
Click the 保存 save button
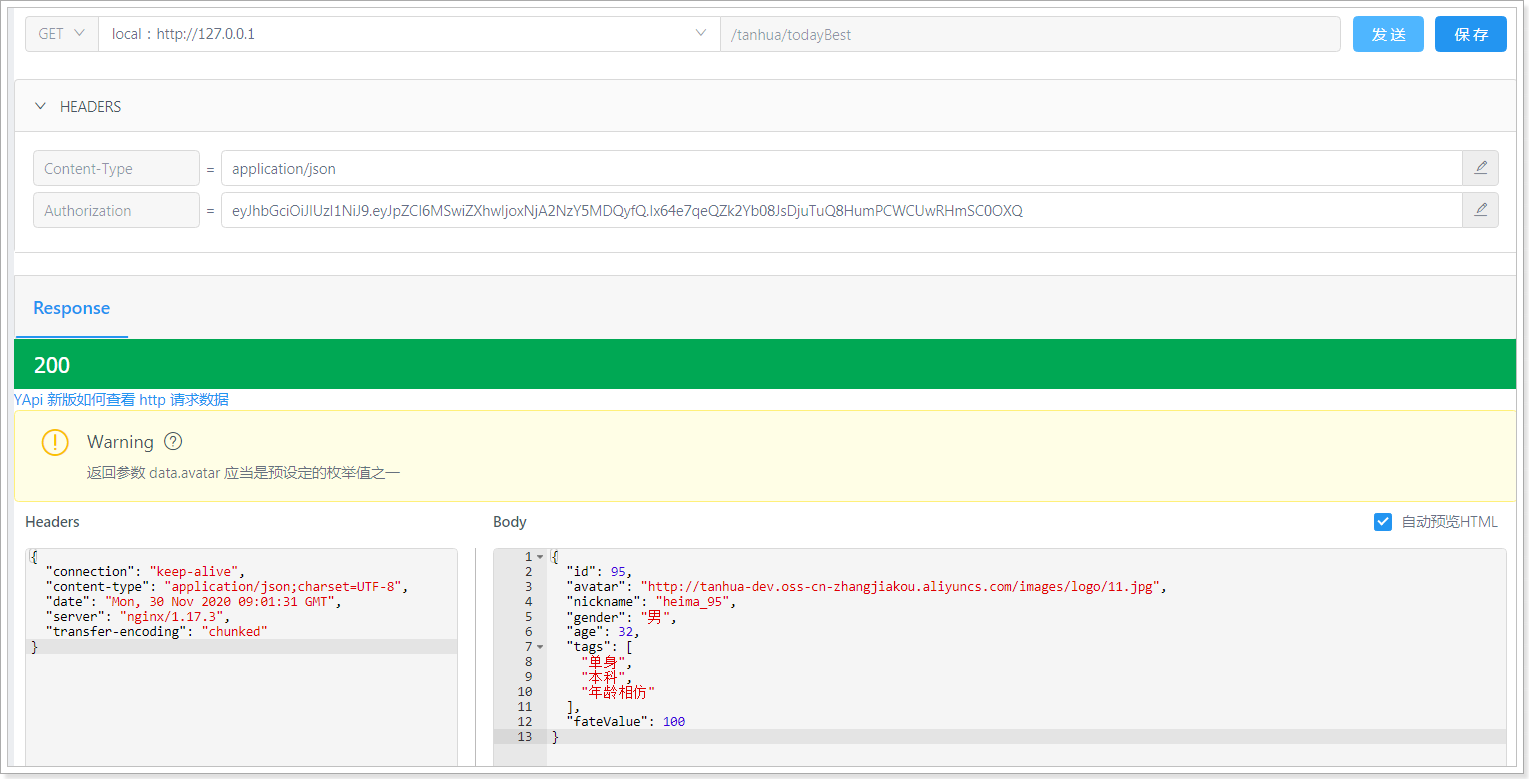point(1471,34)
